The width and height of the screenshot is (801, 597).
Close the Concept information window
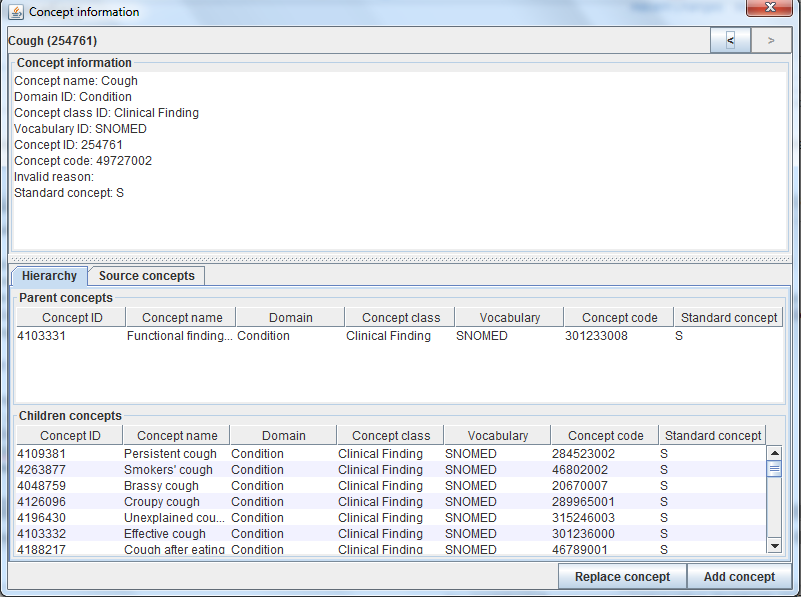(x=770, y=9)
